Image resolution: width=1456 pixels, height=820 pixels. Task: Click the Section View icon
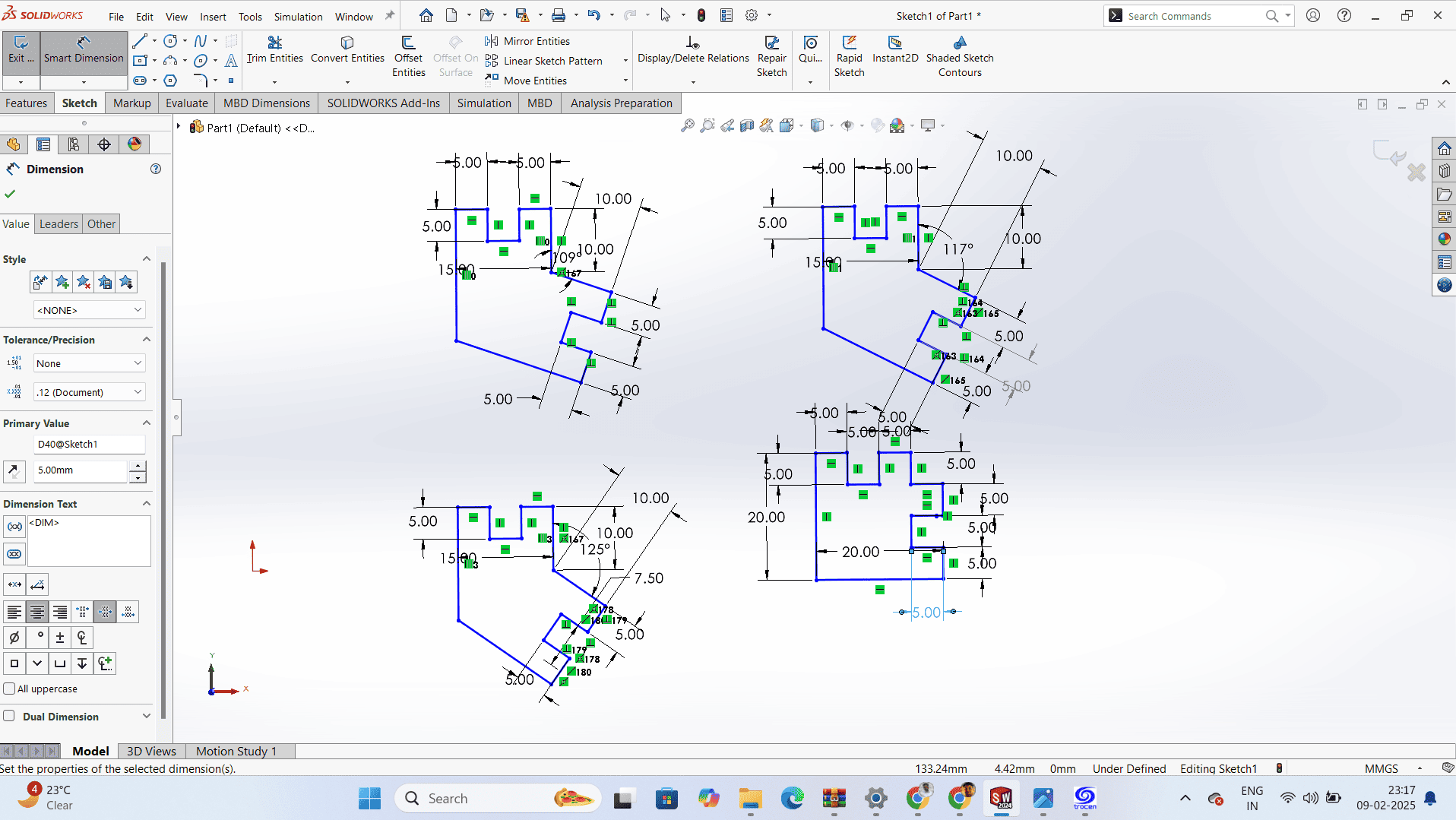pyautogui.click(x=747, y=125)
